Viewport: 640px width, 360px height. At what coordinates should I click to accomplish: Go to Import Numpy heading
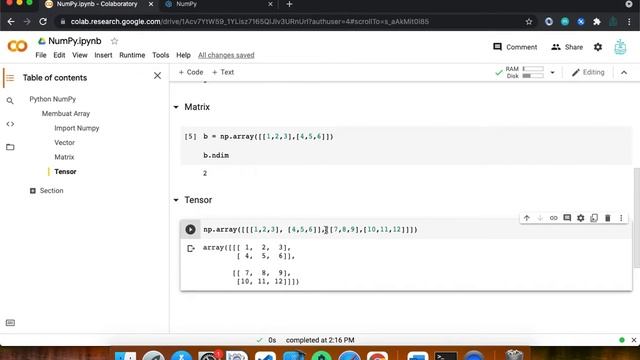pyautogui.click(x=77, y=128)
